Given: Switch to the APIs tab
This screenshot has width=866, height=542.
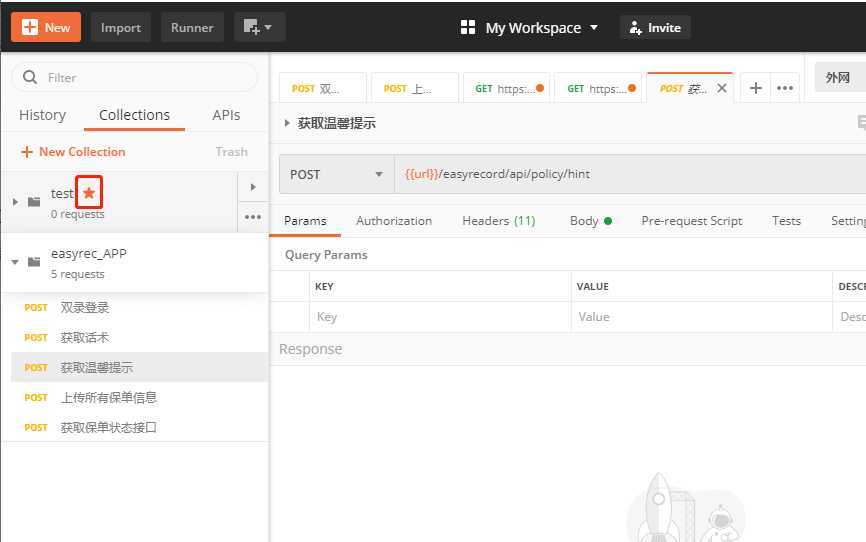Looking at the screenshot, I should (226, 115).
